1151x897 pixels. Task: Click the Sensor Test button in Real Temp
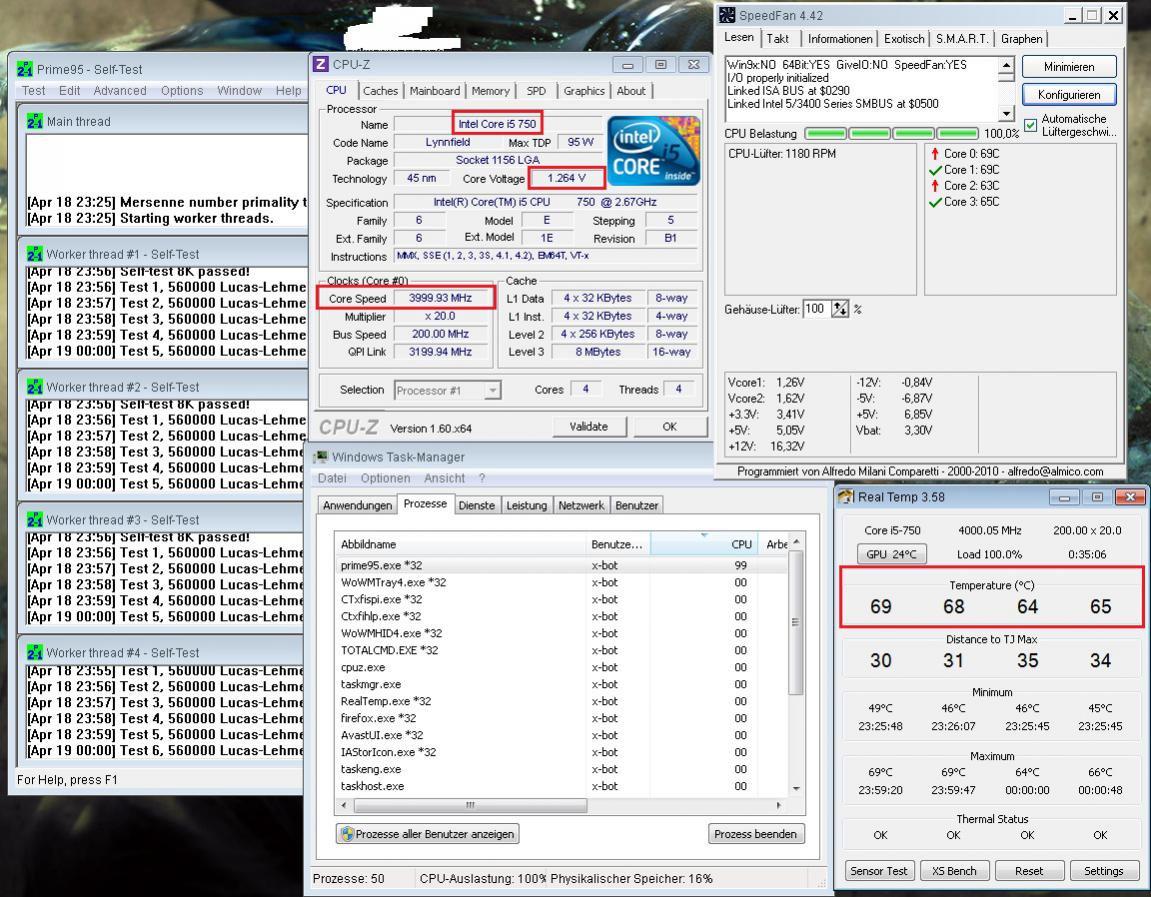tap(879, 871)
